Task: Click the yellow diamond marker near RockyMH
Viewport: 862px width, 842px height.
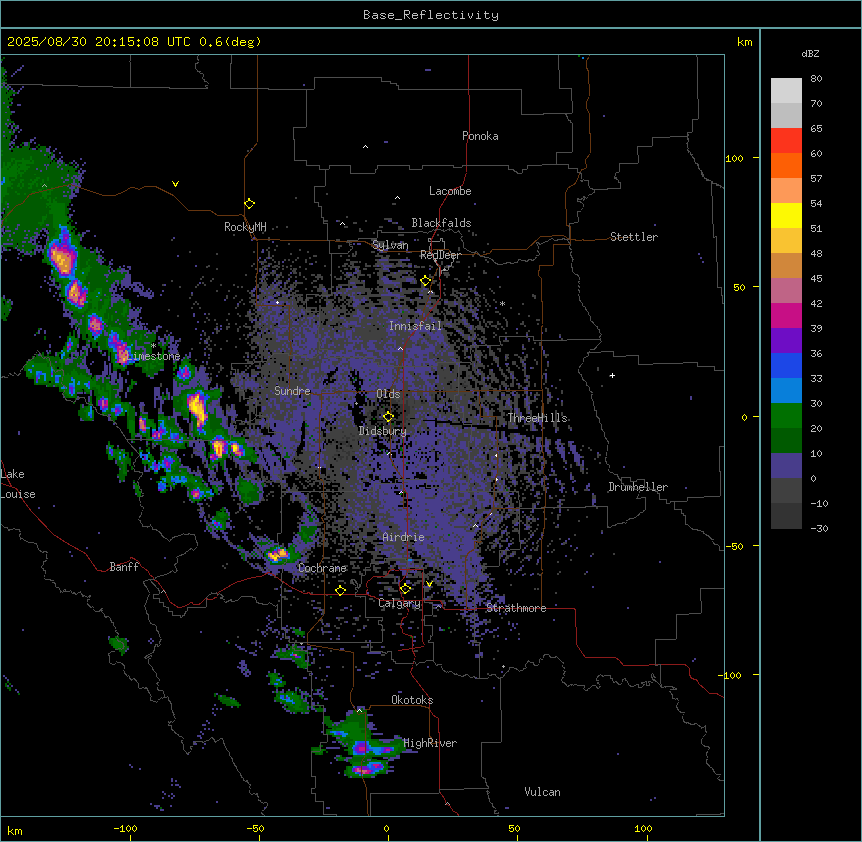Action: click(249, 204)
